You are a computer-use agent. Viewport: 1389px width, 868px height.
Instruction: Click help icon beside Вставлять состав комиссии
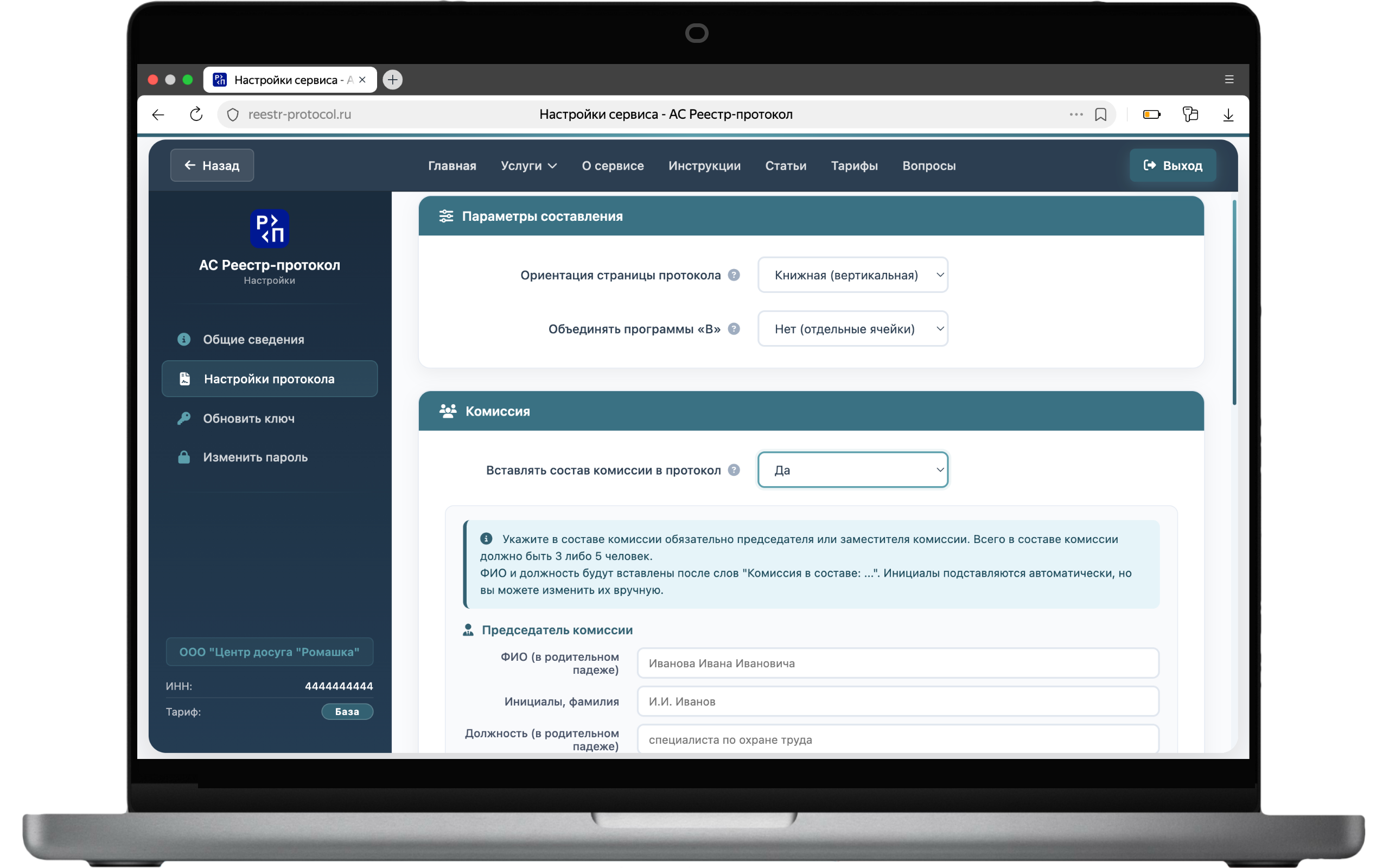tap(734, 470)
